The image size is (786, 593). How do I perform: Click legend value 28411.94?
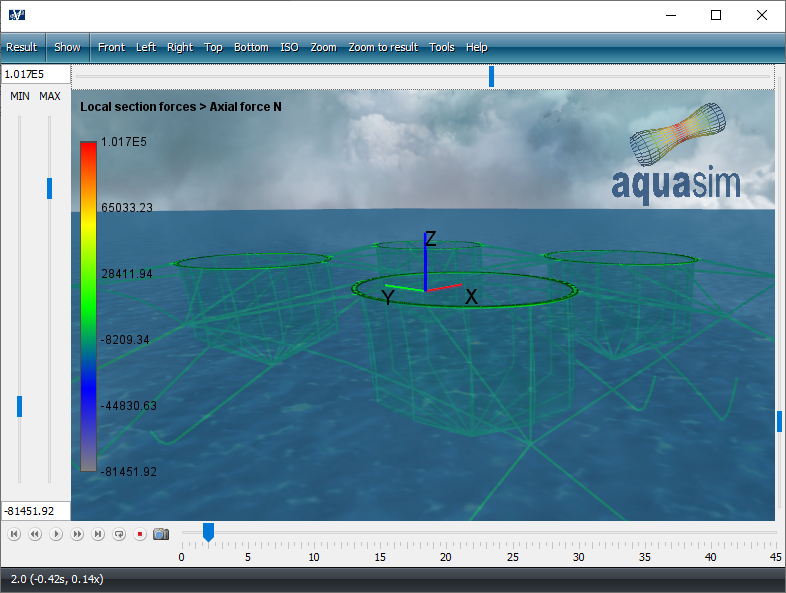point(127,274)
